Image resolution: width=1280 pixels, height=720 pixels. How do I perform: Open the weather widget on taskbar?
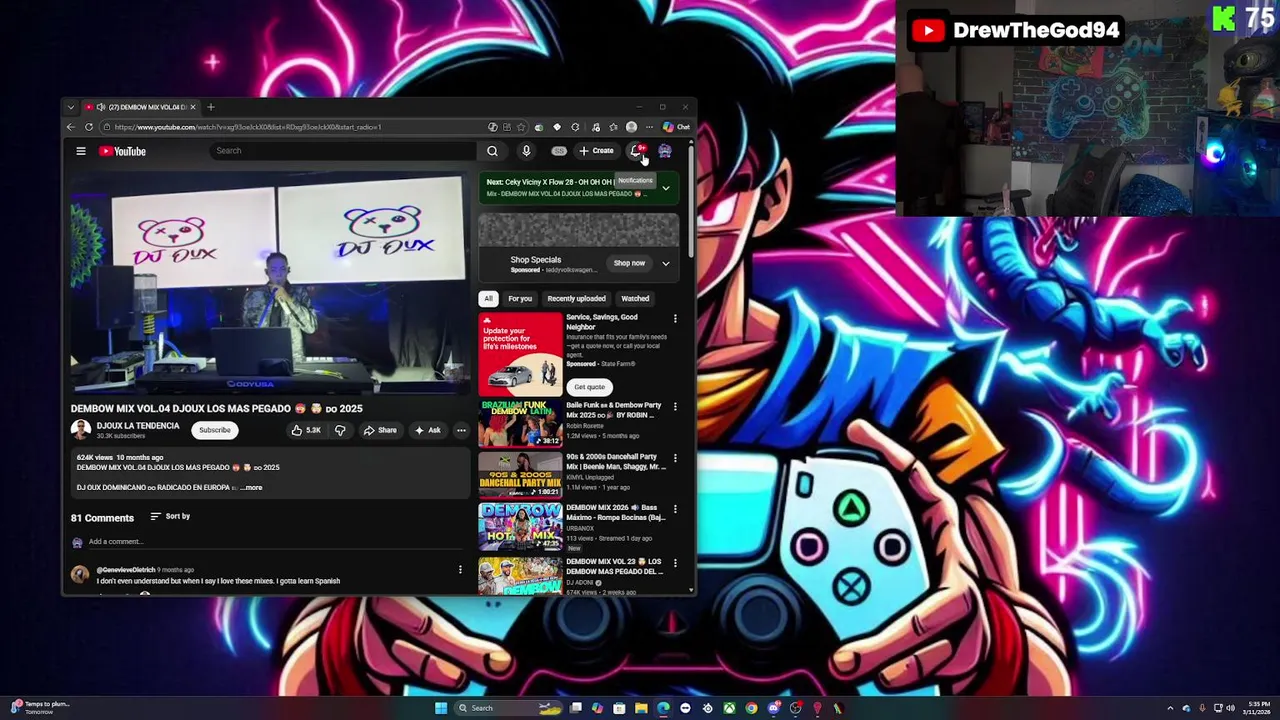coord(38,708)
